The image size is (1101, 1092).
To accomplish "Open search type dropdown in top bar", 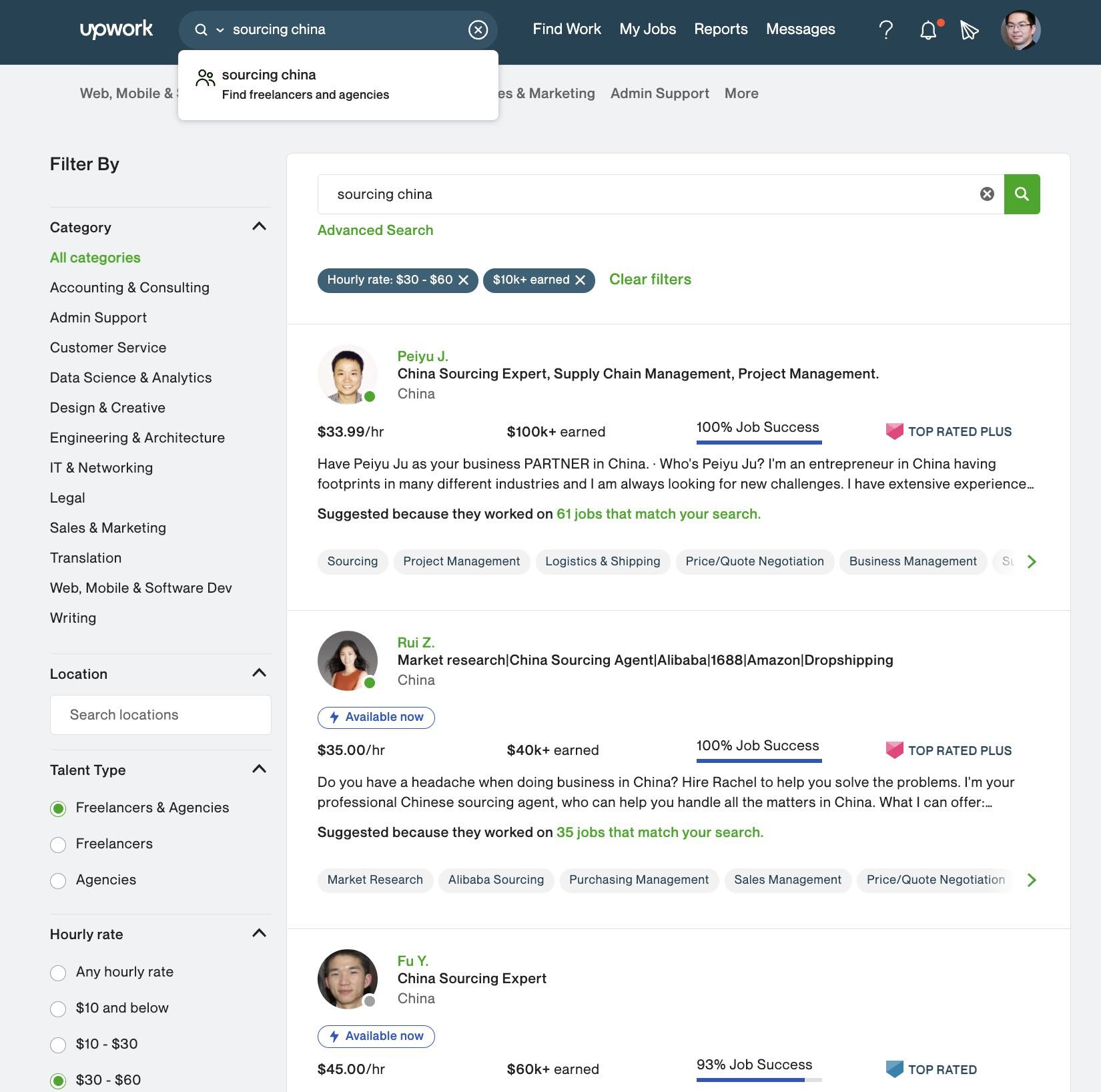I will (x=220, y=30).
